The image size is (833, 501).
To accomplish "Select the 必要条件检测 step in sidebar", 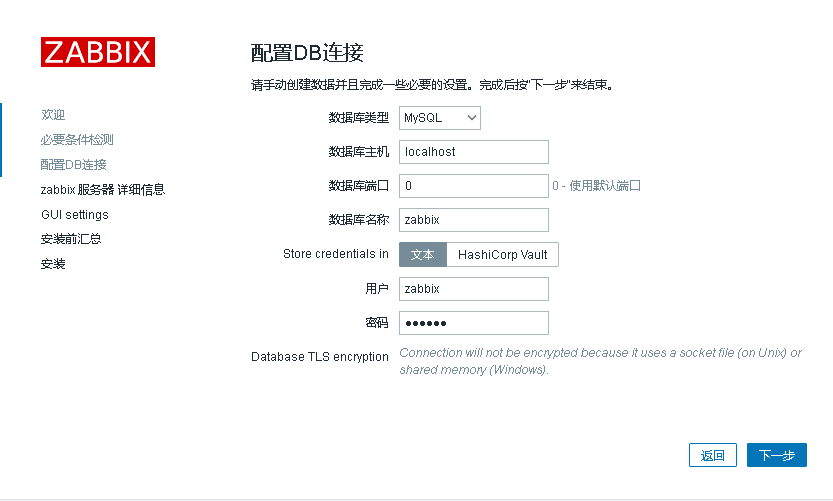I will tap(77, 140).
